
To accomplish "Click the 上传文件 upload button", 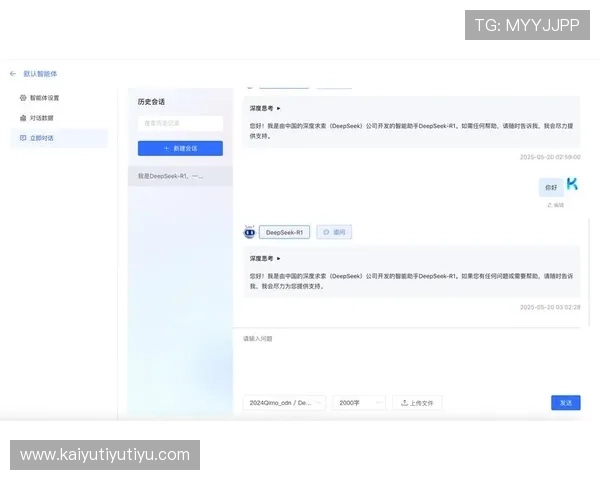I will 417,403.
